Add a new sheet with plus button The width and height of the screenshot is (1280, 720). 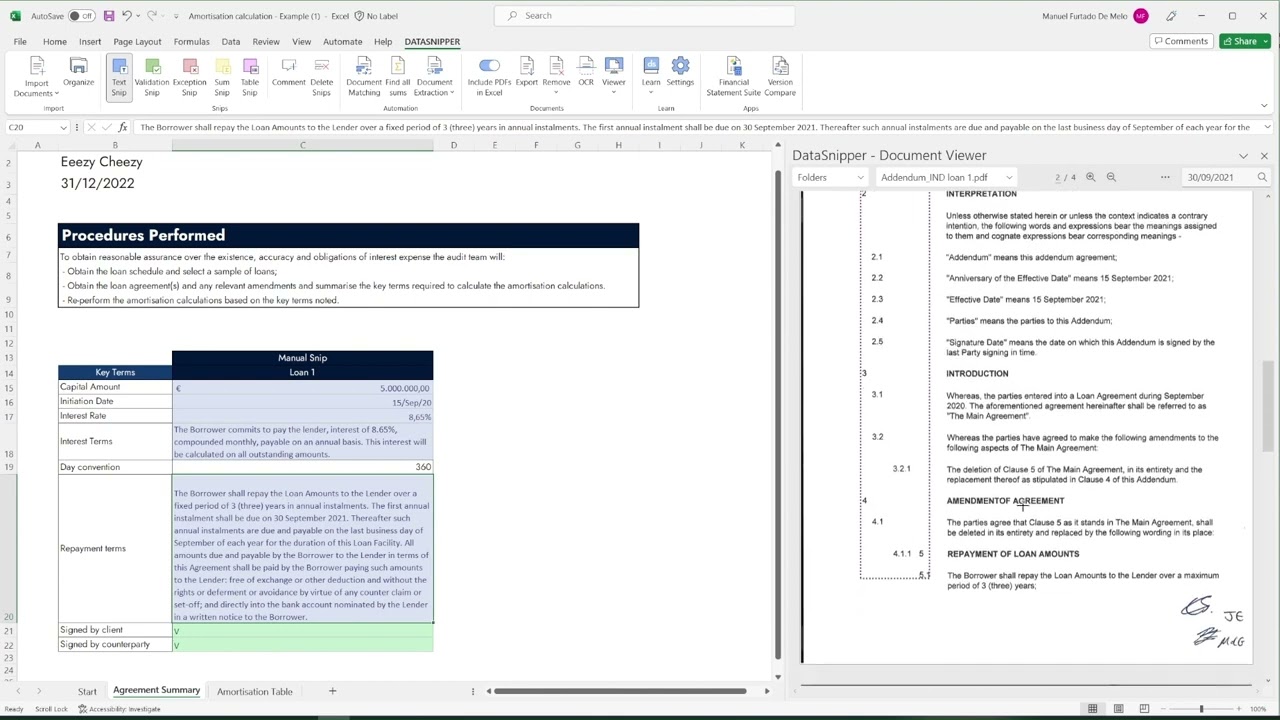pos(332,691)
